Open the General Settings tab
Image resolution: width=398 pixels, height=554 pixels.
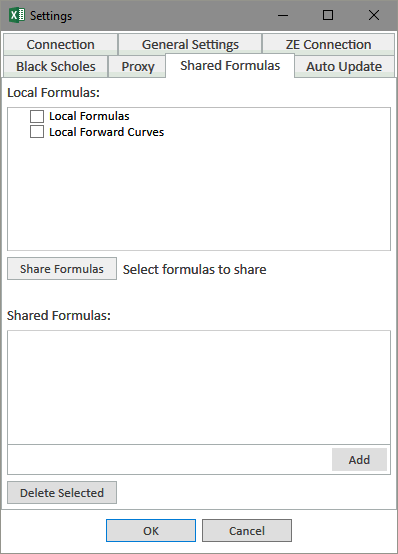pyautogui.click(x=190, y=45)
